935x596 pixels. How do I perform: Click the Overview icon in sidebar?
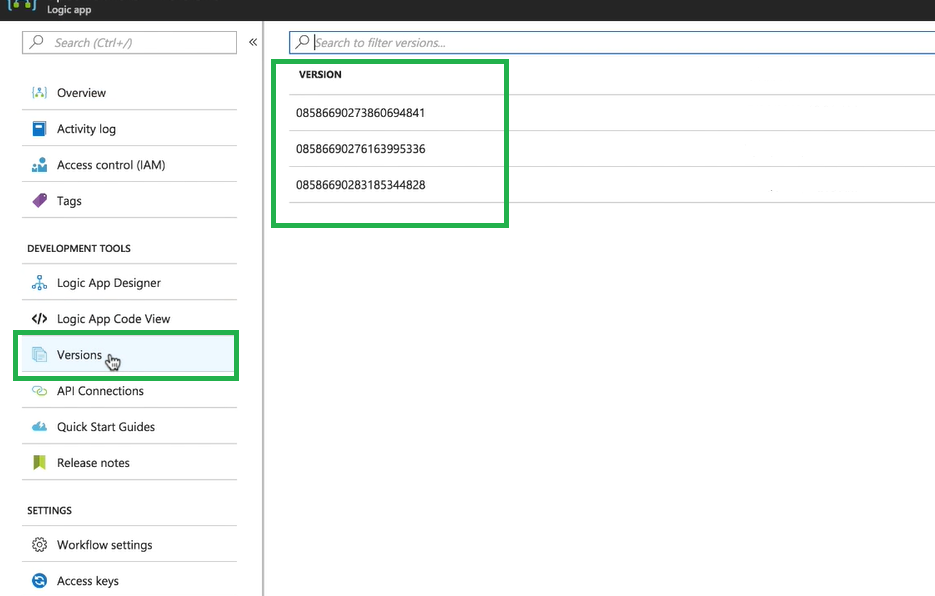[x=40, y=93]
